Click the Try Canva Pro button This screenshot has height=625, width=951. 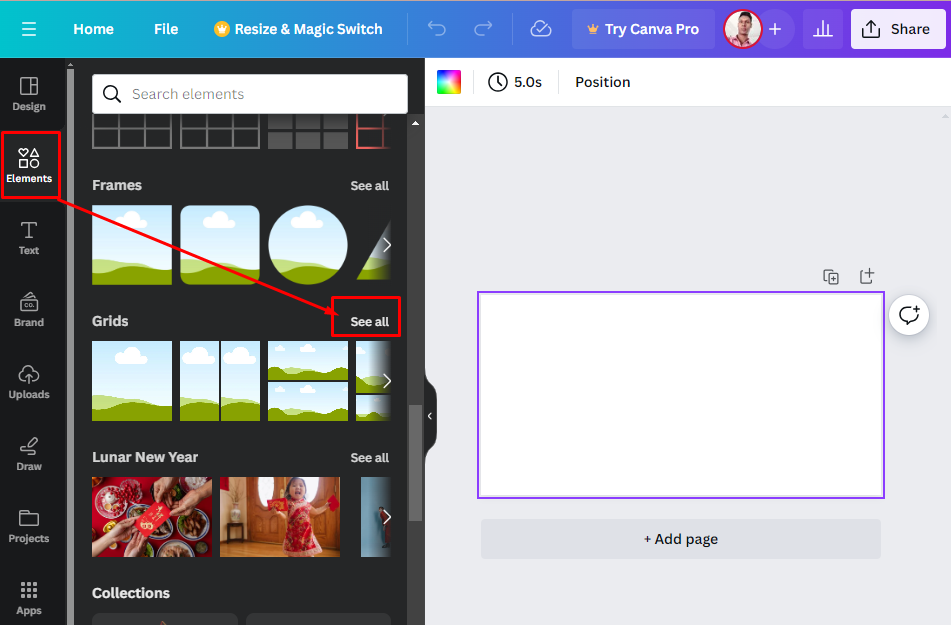(x=643, y=29)
